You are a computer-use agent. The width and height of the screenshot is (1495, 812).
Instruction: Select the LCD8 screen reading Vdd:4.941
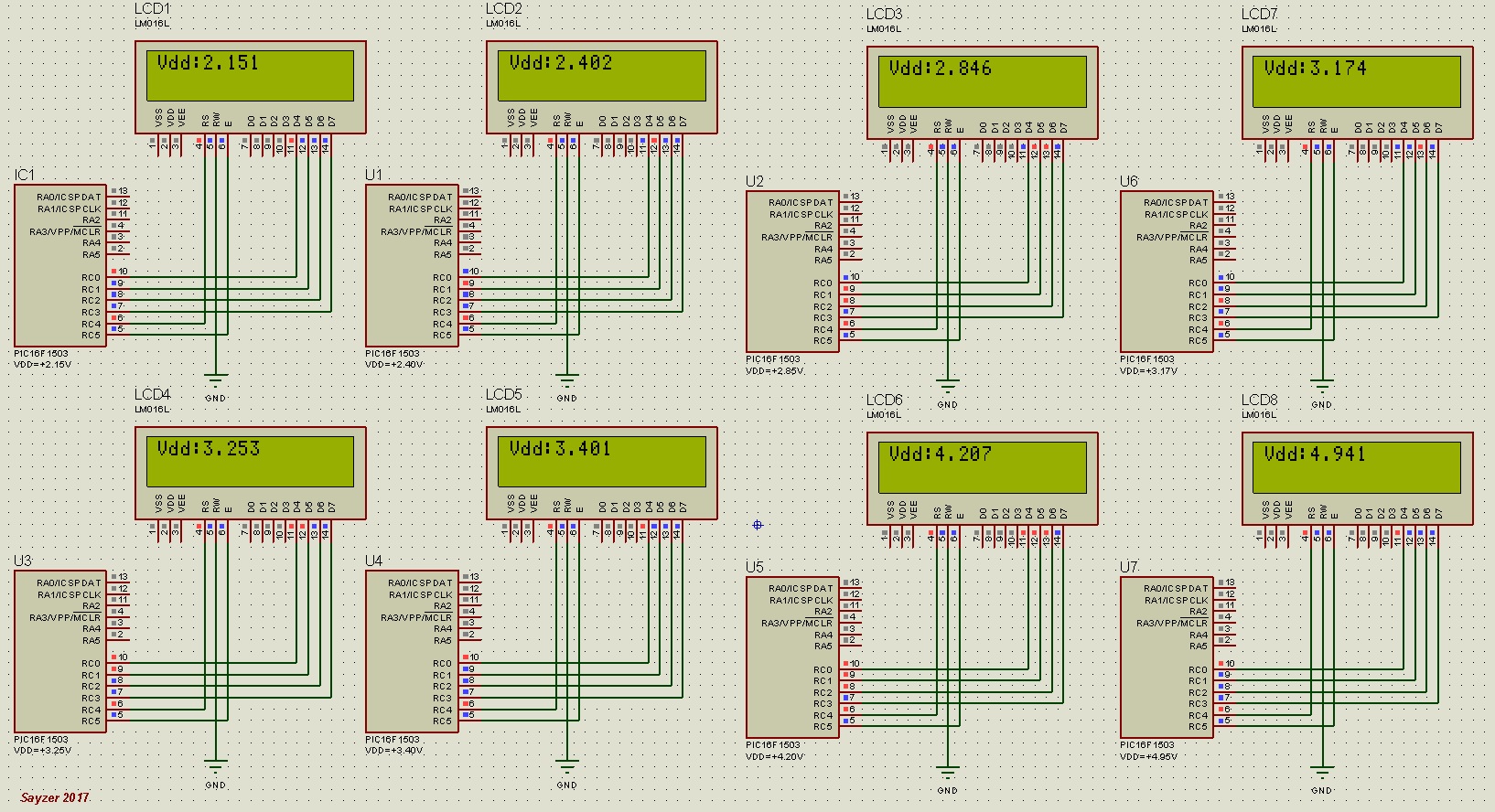pyautogui.click(x=1357, y=467)
